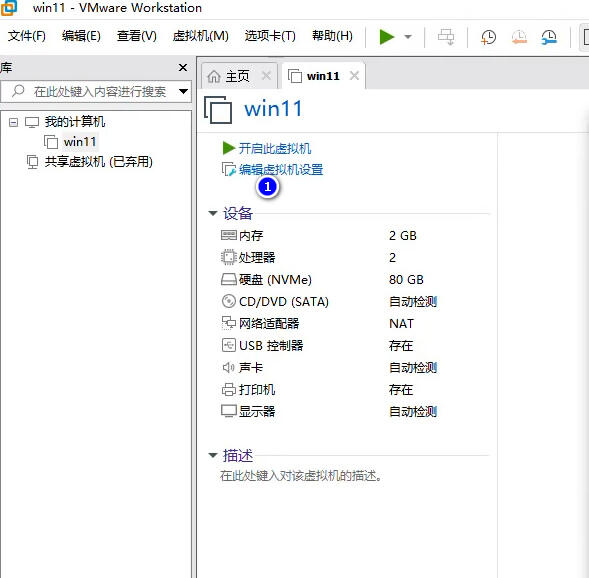This screenshot has height=578, width=589.
Task: Open the 查看(V) menu
Action: (x=136, y=36)
